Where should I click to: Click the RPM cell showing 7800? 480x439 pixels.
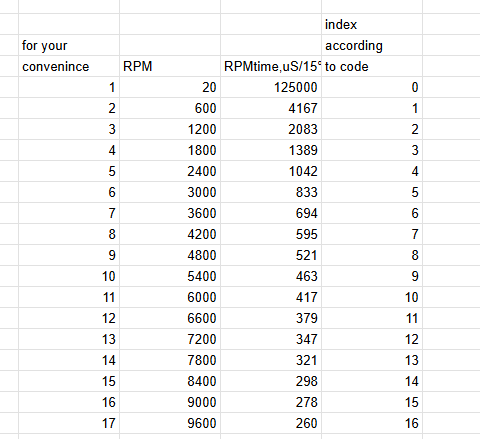click(170, 360)
